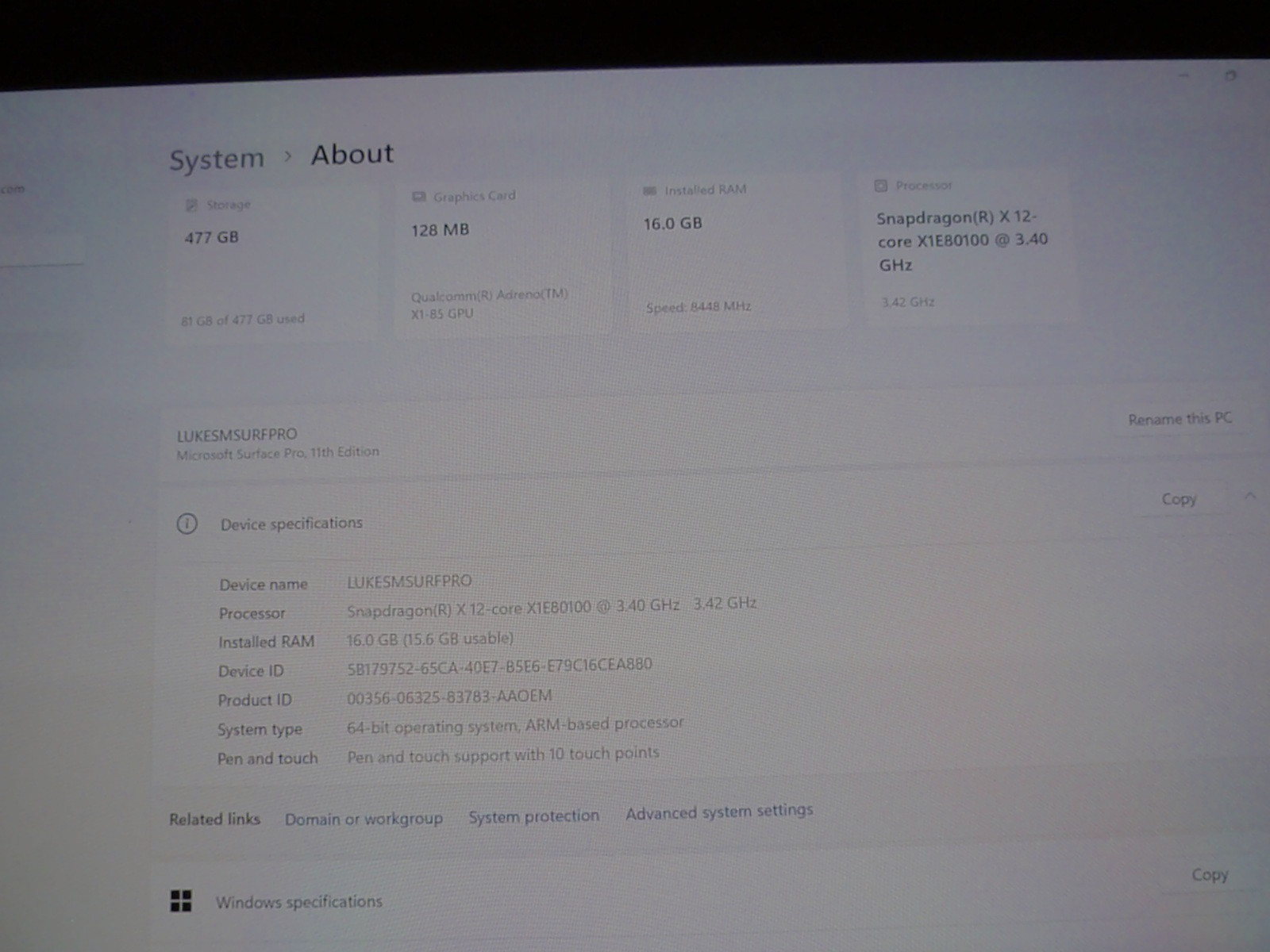The height and width of the screenshot is (952, 1270).
Task: Click the 81 GB of 477 GB used text
Action: (243, 320)
